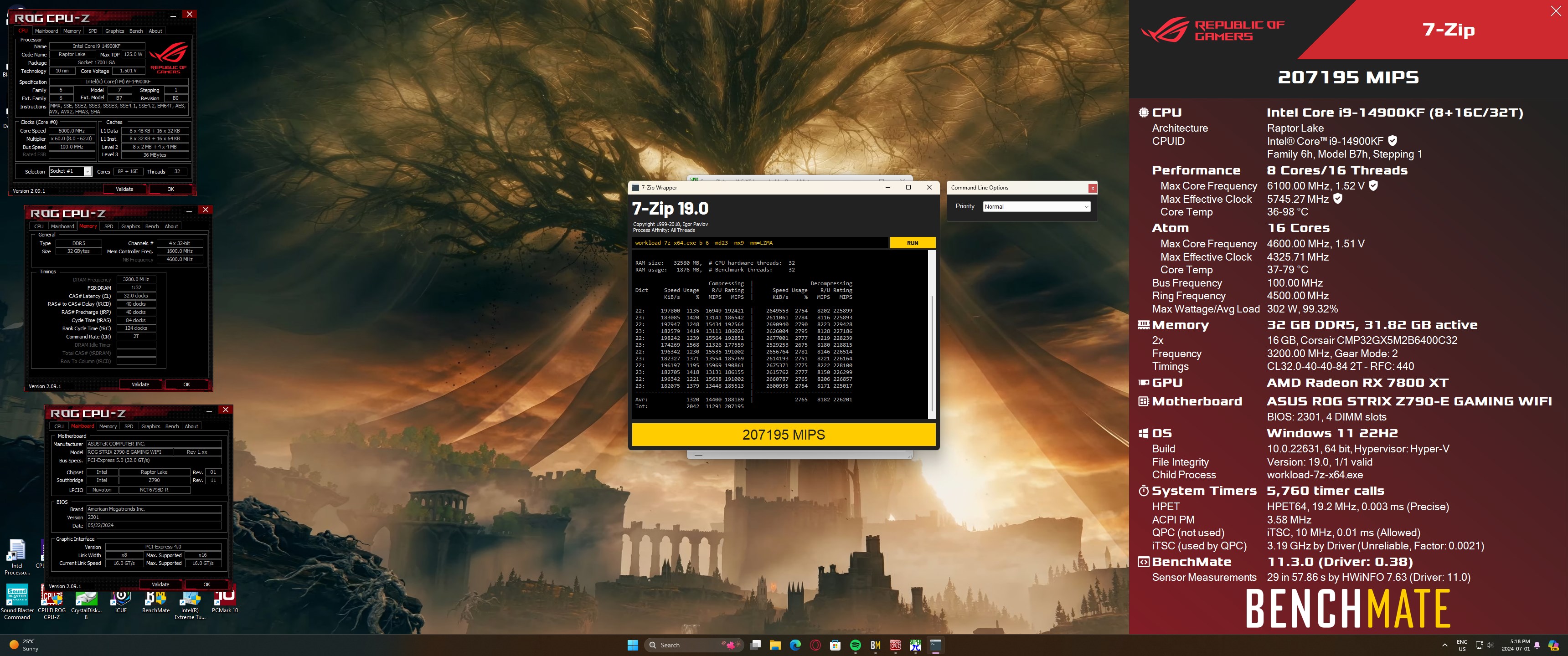
Task: Click the DRAM Frequency 3200.0 MHz value
Action: tap(136, 279)
